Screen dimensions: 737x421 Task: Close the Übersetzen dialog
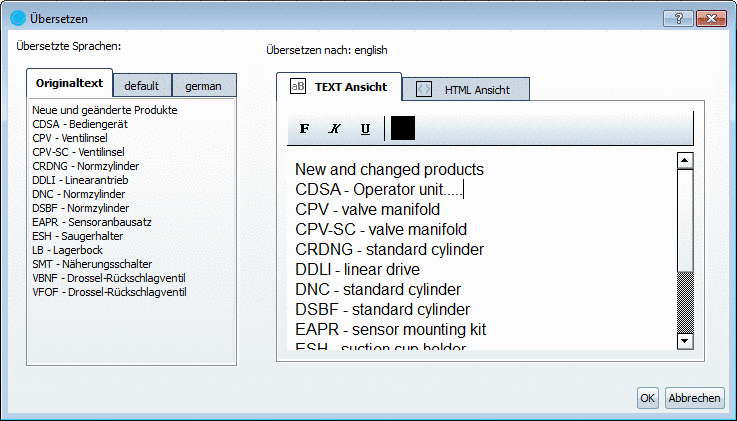click(711, 19)
